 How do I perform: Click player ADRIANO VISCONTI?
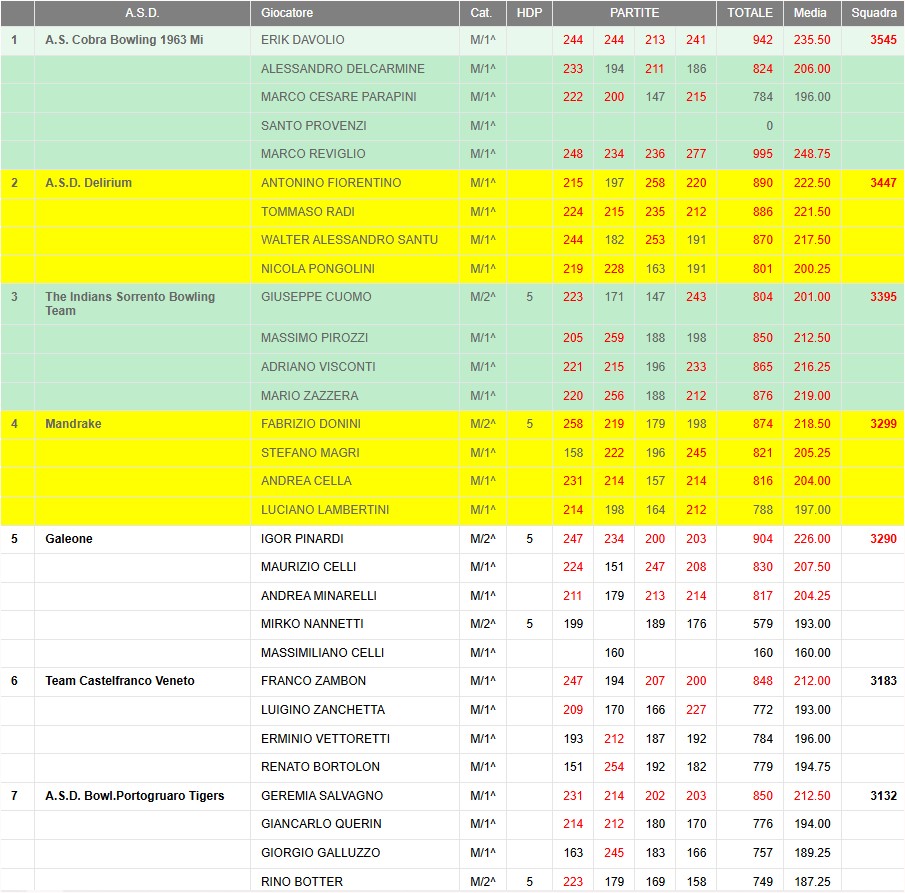[318, 367]
